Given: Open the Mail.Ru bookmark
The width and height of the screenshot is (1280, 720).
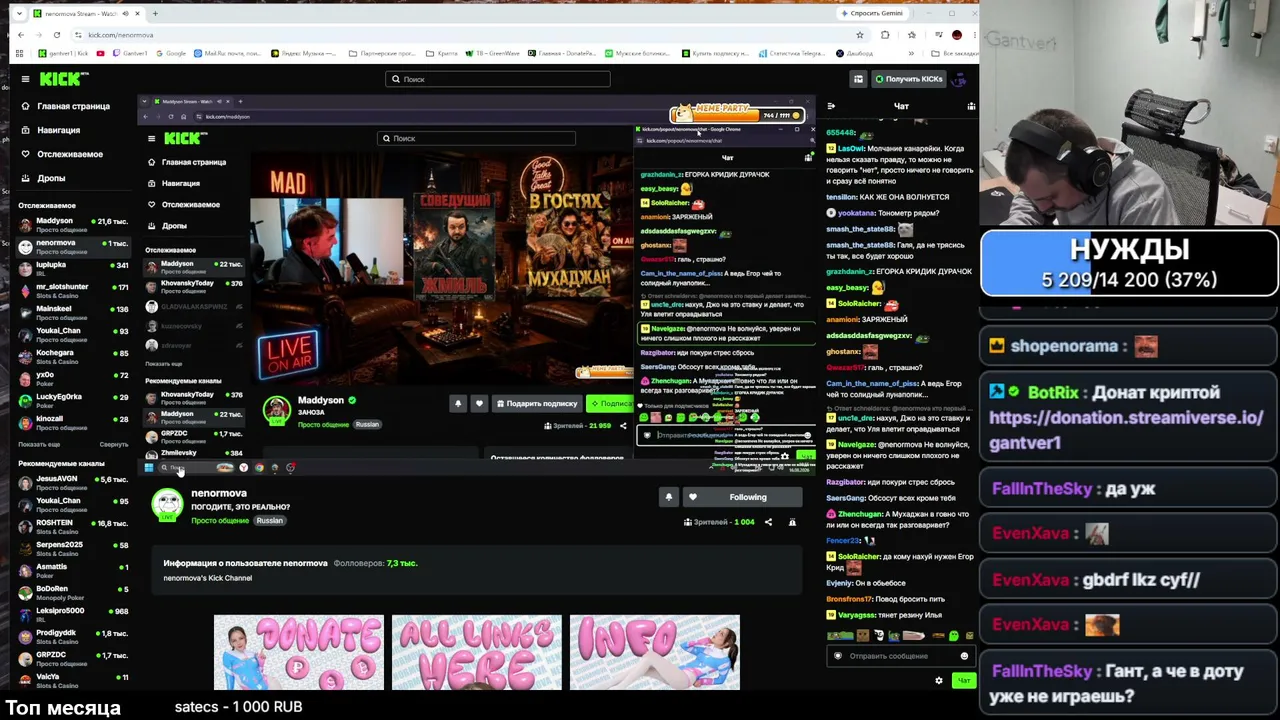Looking at the screenshot, I should tap(228, 53).
